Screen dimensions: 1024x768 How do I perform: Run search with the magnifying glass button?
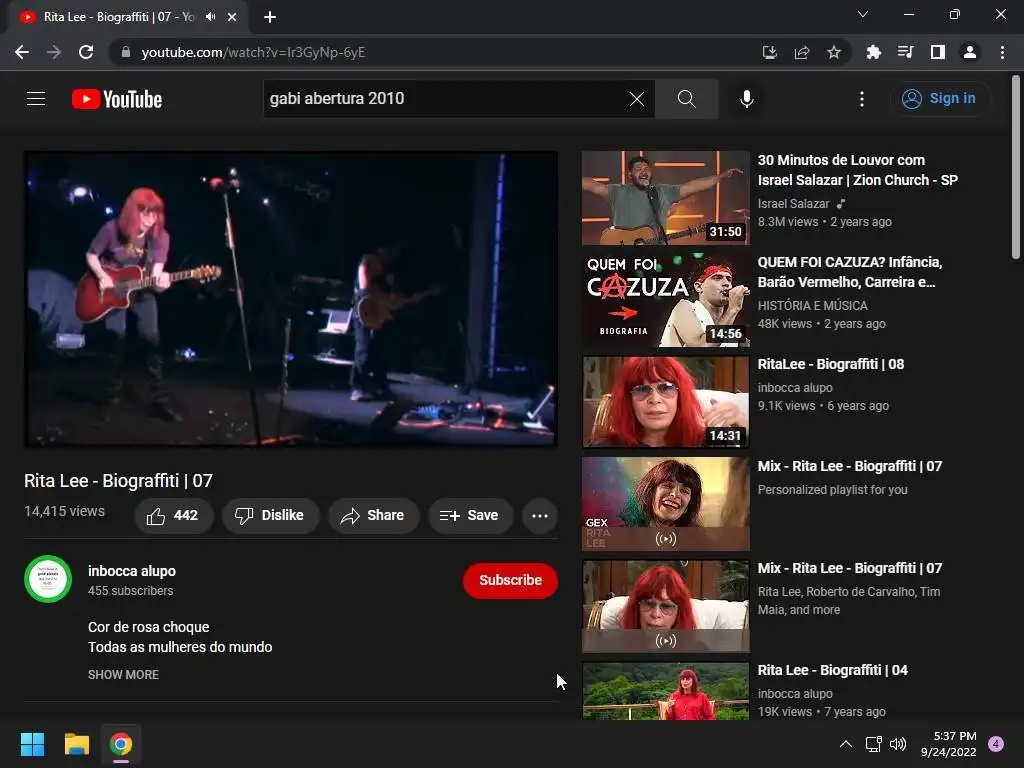coord(686,99)
